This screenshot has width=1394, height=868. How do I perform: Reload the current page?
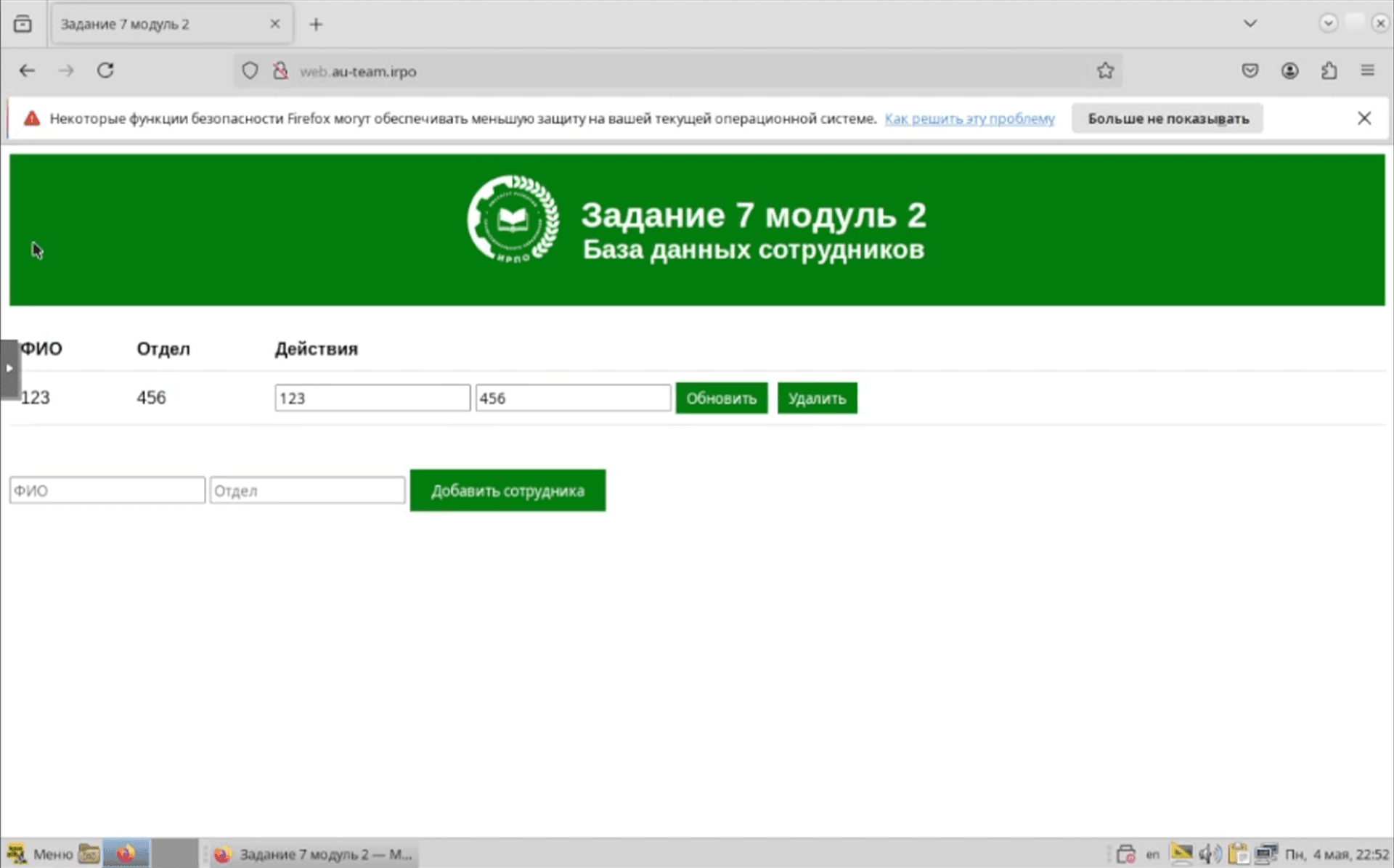pos(105,70)
